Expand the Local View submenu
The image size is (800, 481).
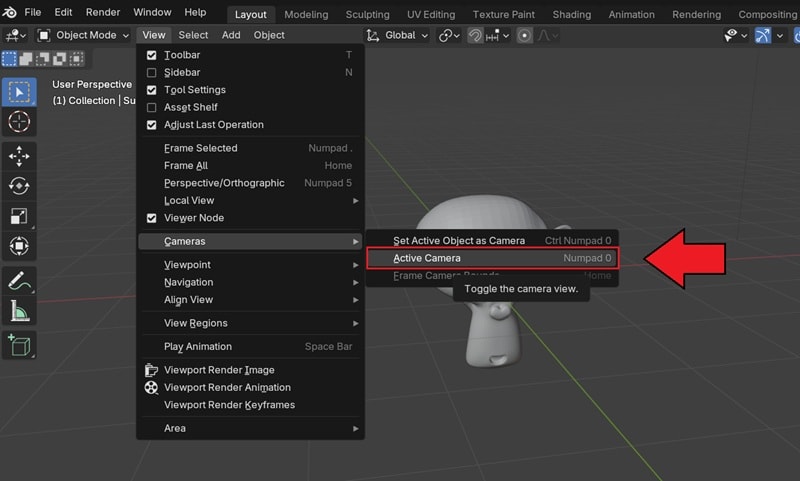coord(250,200)
